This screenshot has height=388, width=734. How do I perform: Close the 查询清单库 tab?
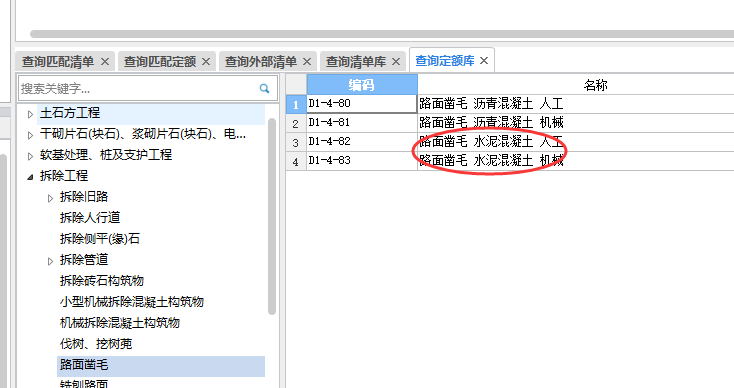(x=396, y=62)
